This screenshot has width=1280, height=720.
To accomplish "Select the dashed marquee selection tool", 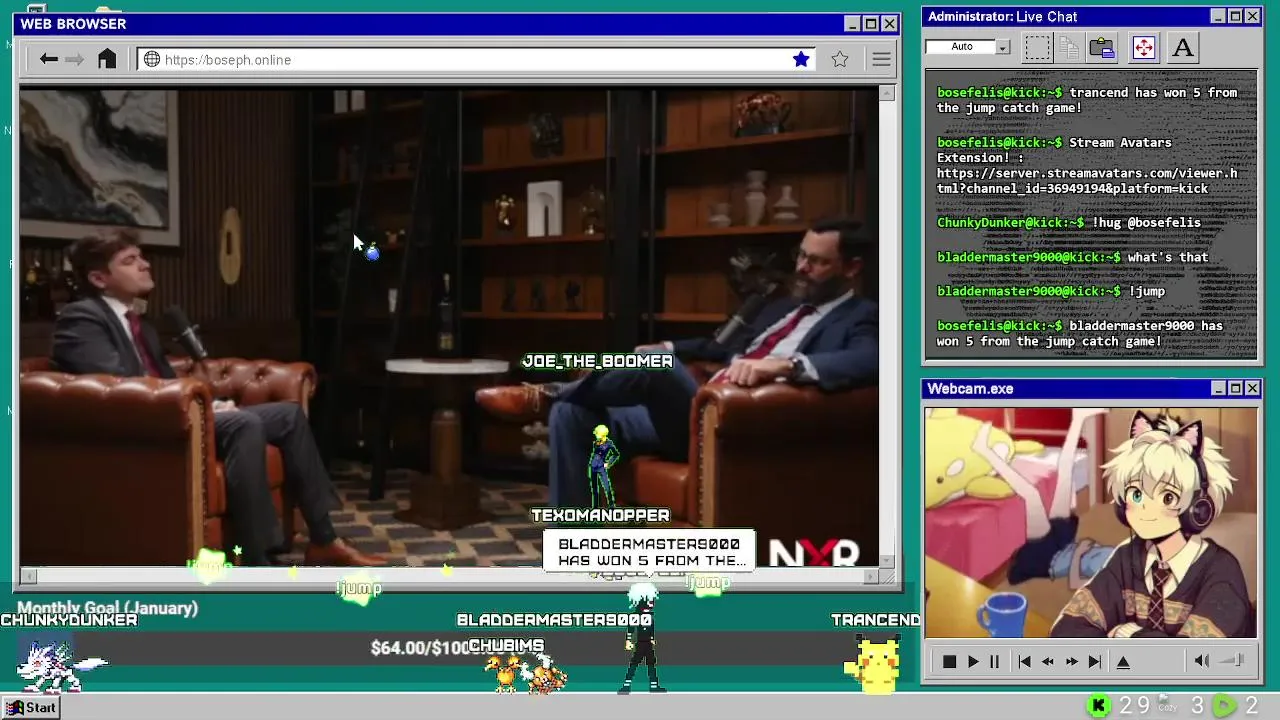I will [x=1038, y=47].
